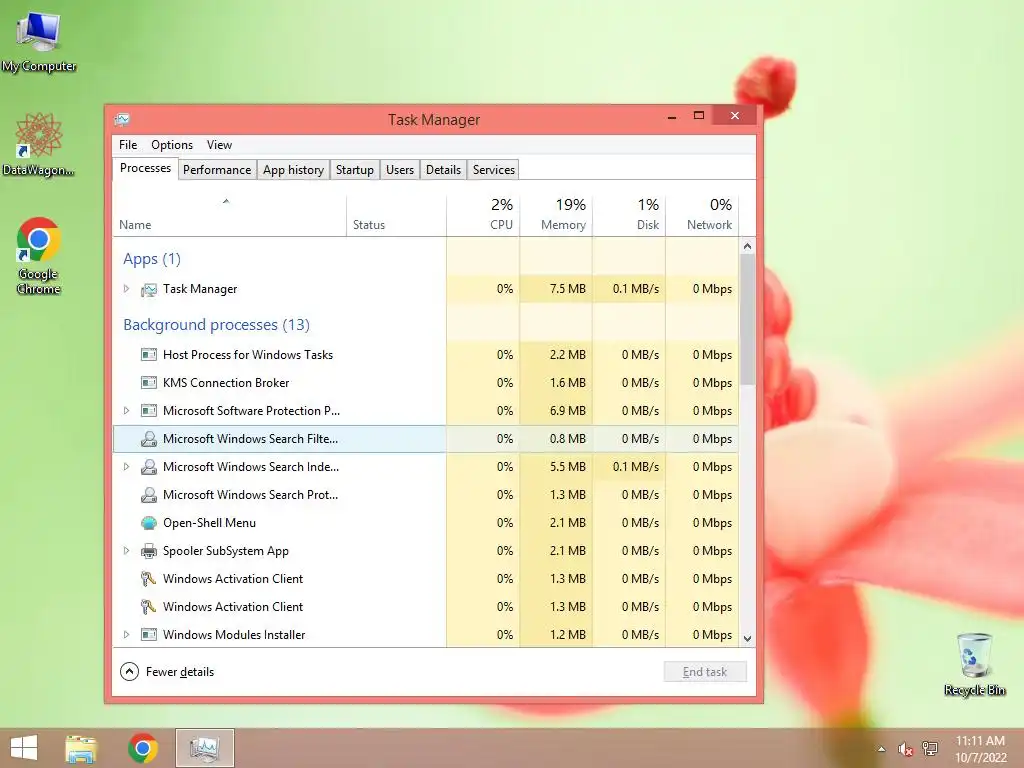Click the process list scrollbar thumb

click(x=748, y=319)
